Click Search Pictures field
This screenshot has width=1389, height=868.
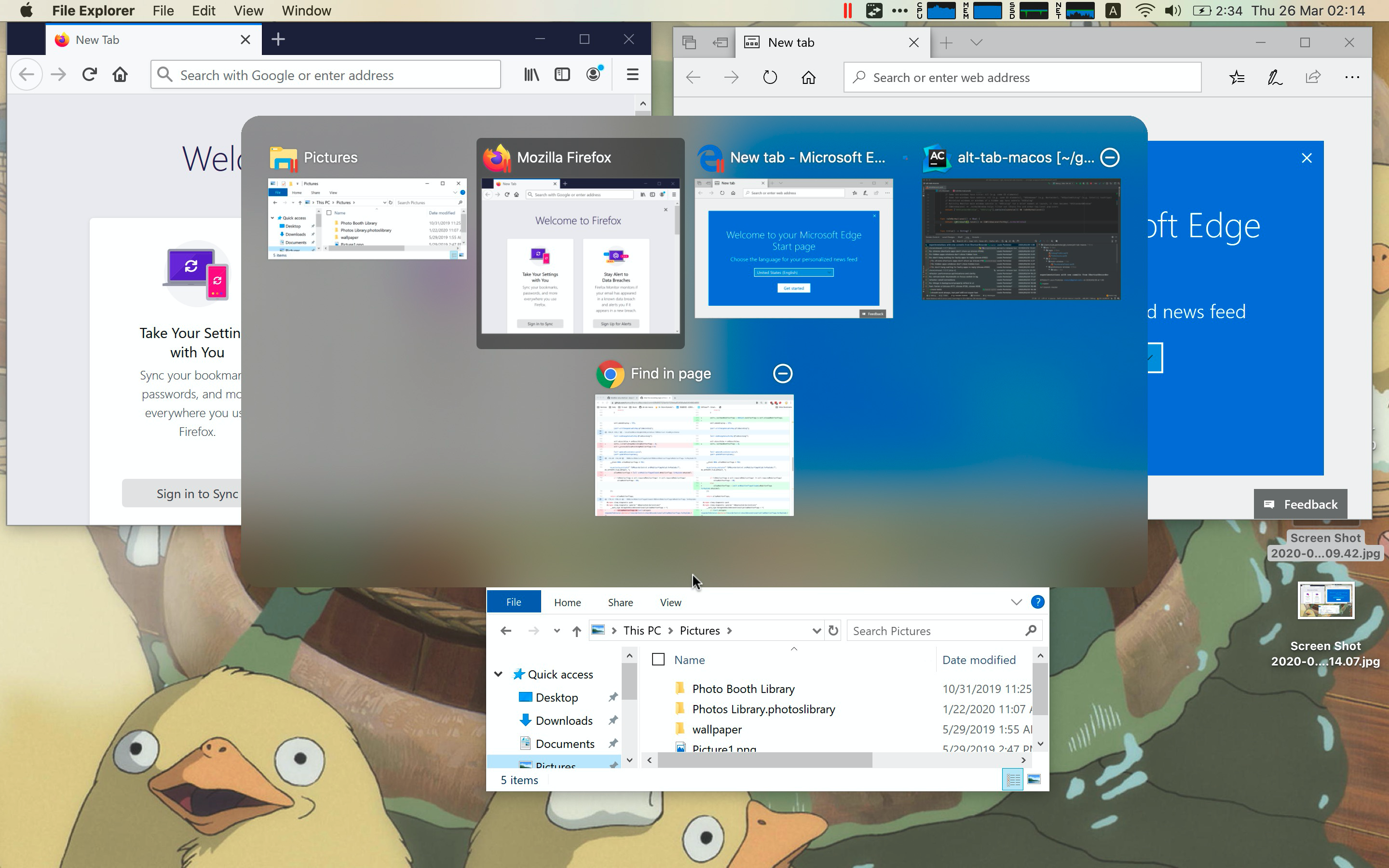943,631
